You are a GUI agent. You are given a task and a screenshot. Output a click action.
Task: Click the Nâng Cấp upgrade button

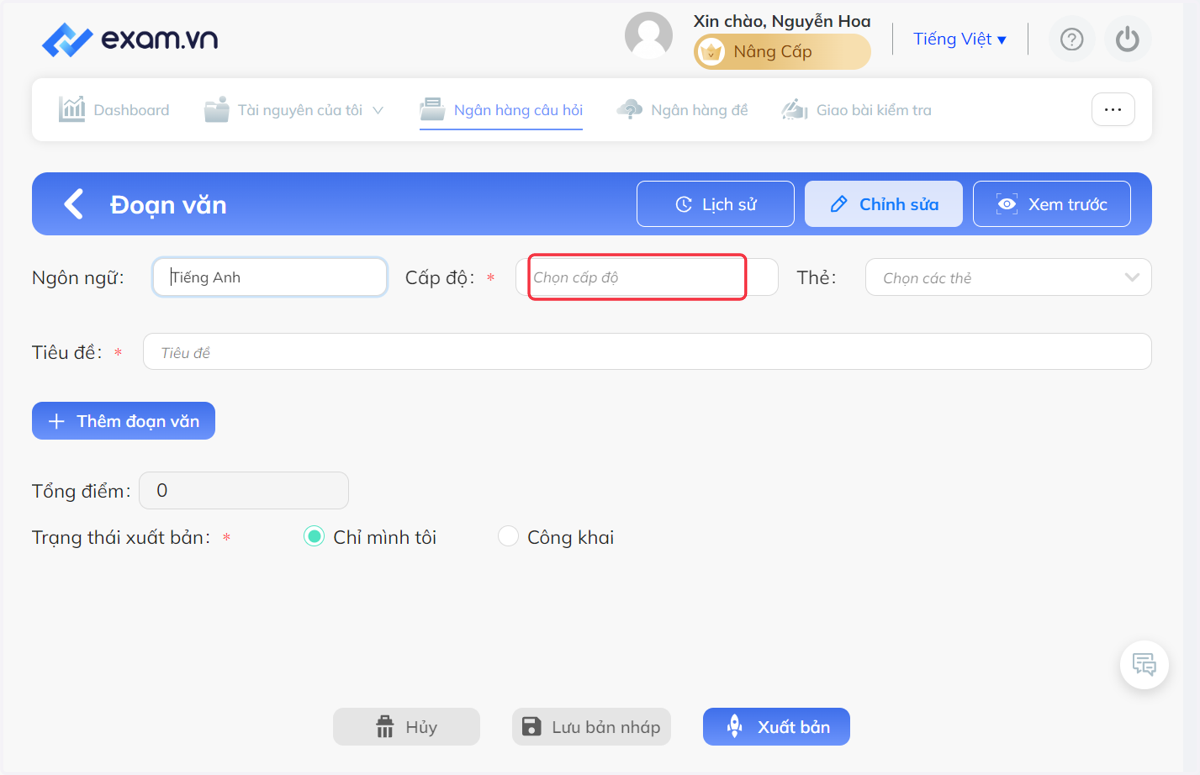point(782,52)
